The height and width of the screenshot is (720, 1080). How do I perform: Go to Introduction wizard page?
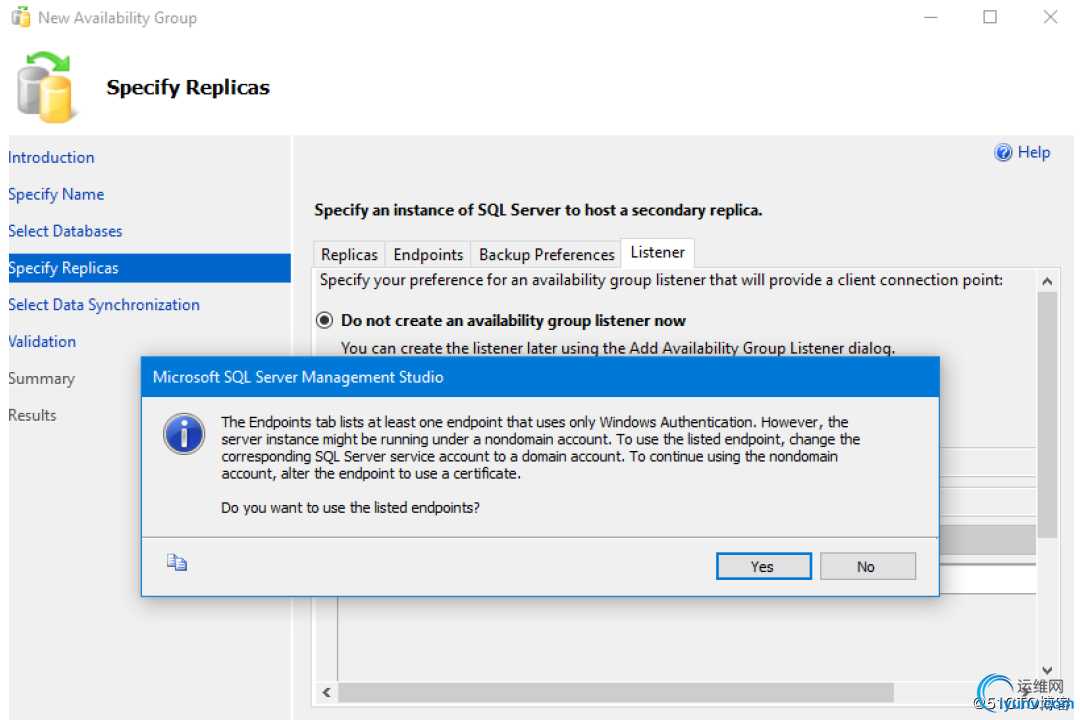51,157
